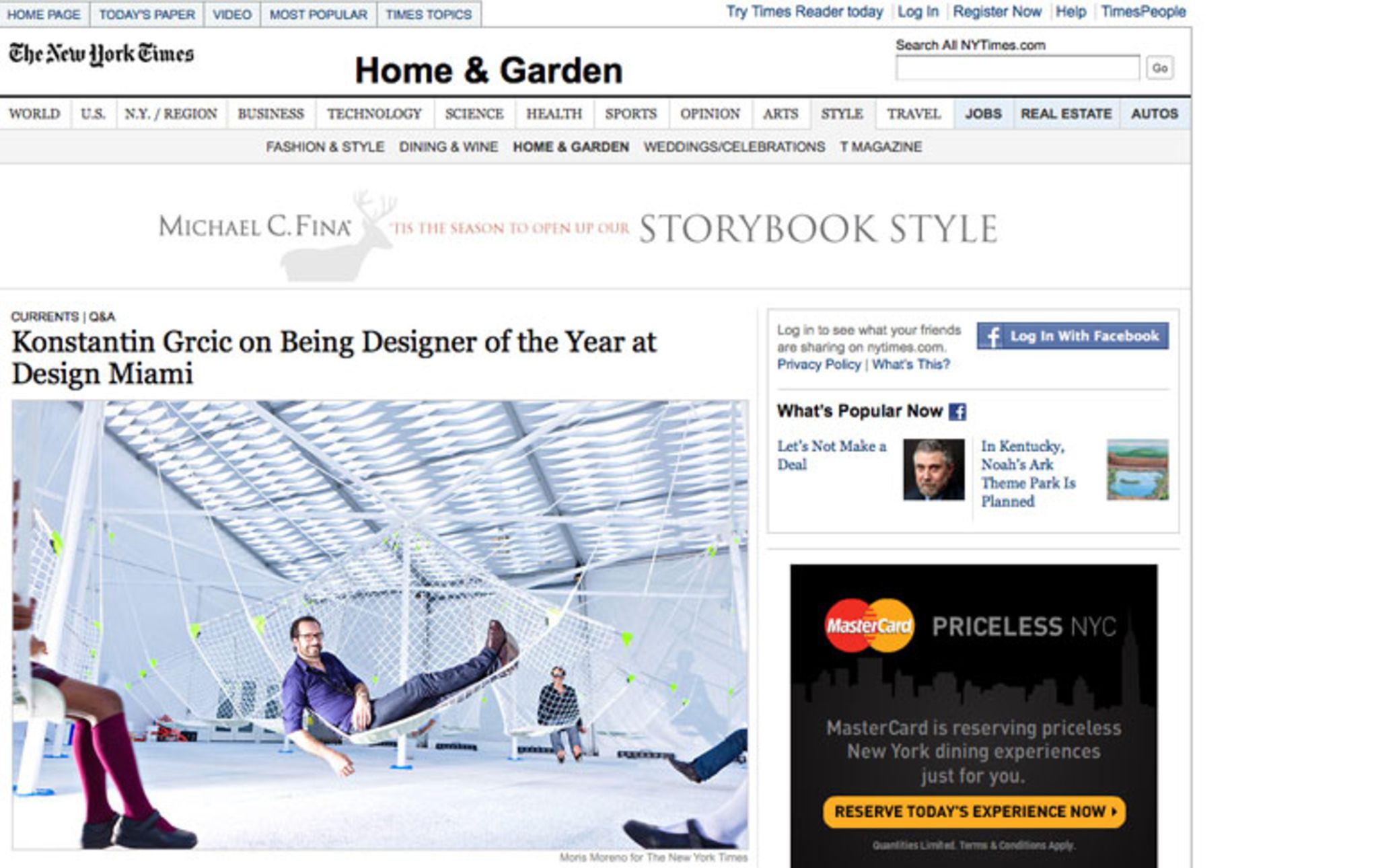
Task: Click the What's This? link
Action: pos(911,364)
